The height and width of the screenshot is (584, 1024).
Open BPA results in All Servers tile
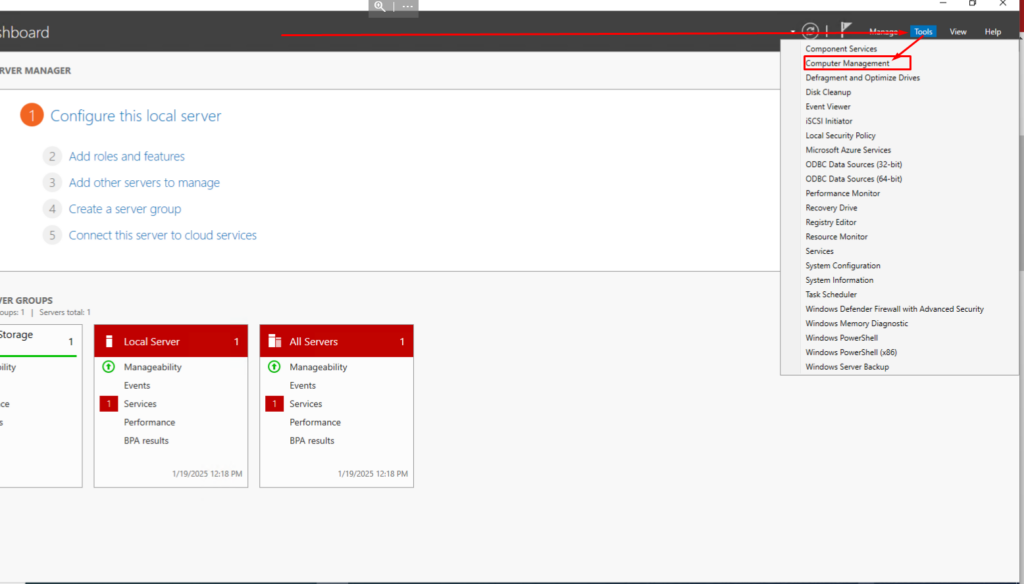pyautogui.click(x=312, y=441)
